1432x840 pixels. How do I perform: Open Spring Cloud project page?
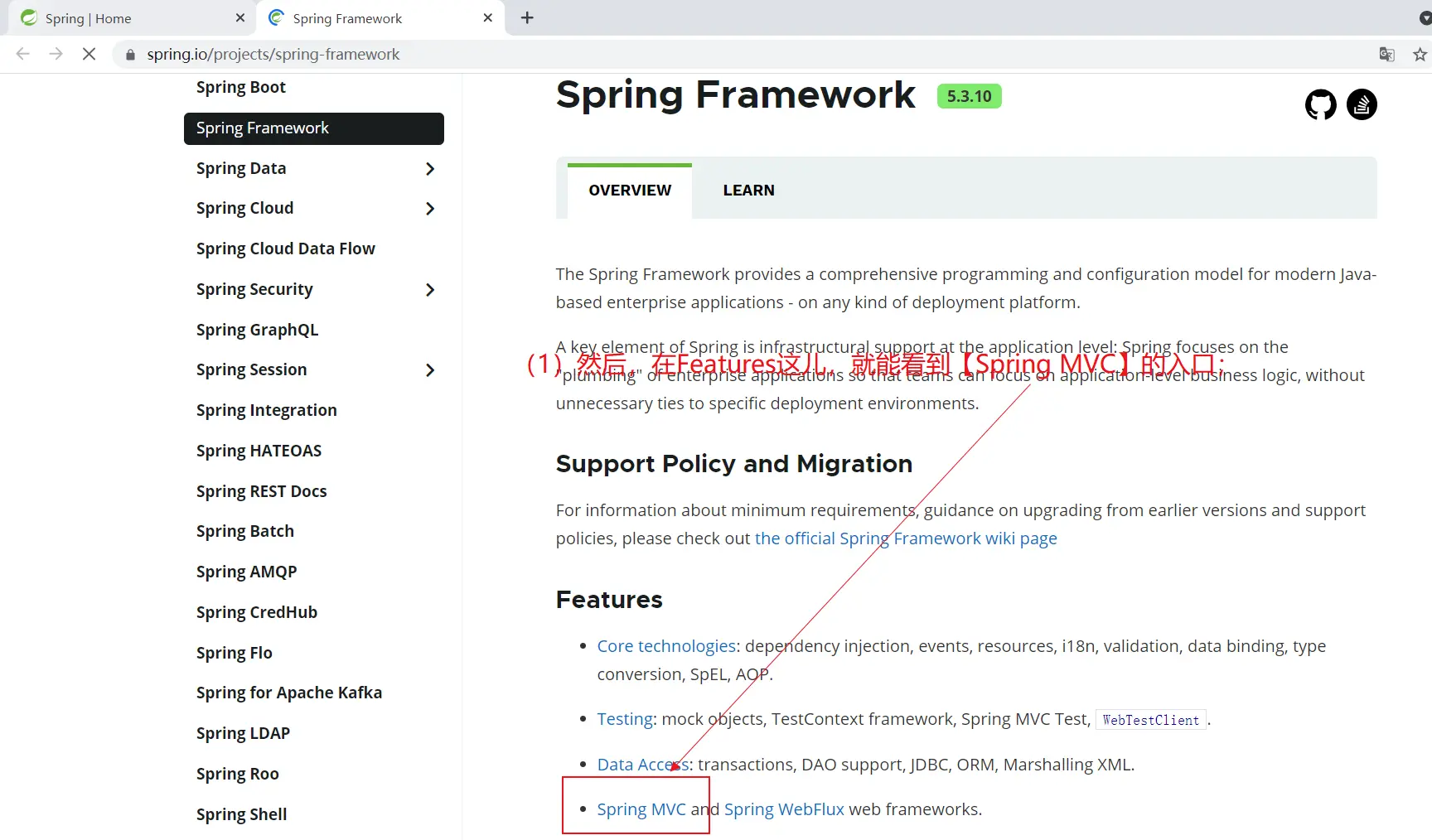pos(244,208)
